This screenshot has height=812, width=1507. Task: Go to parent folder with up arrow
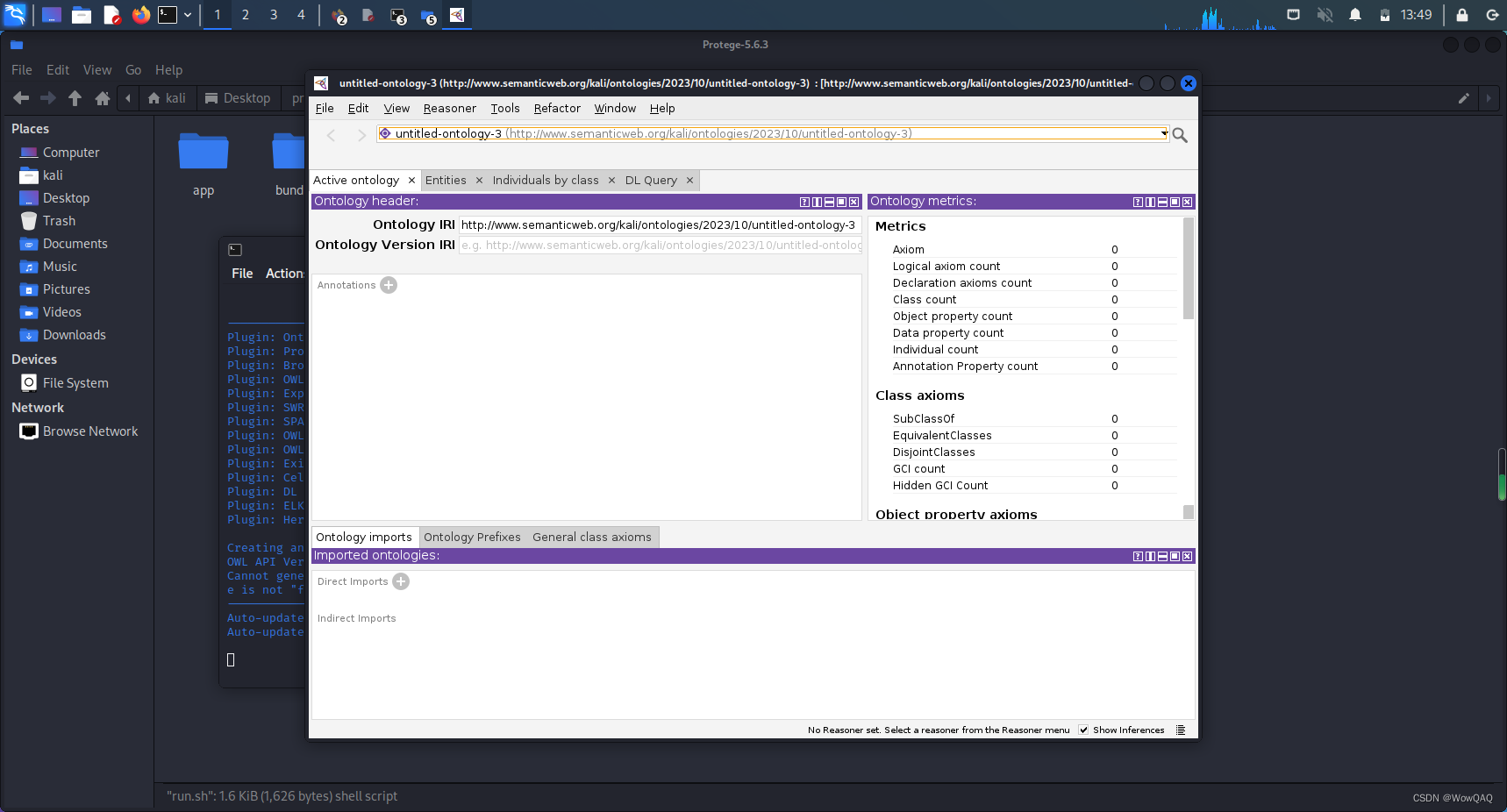click(x=75, y=98)
